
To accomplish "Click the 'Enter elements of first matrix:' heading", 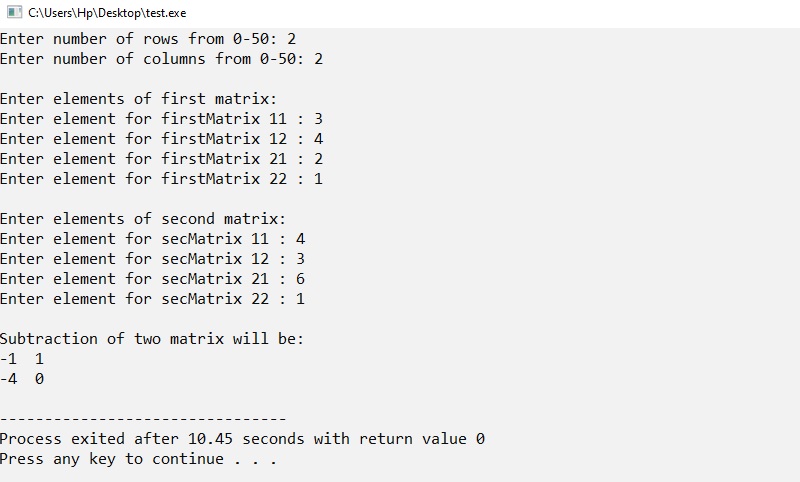I will tap(138, 98).
